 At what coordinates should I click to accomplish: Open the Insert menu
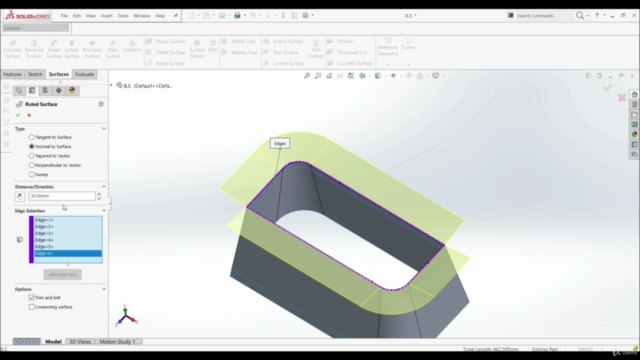point(107,16)
